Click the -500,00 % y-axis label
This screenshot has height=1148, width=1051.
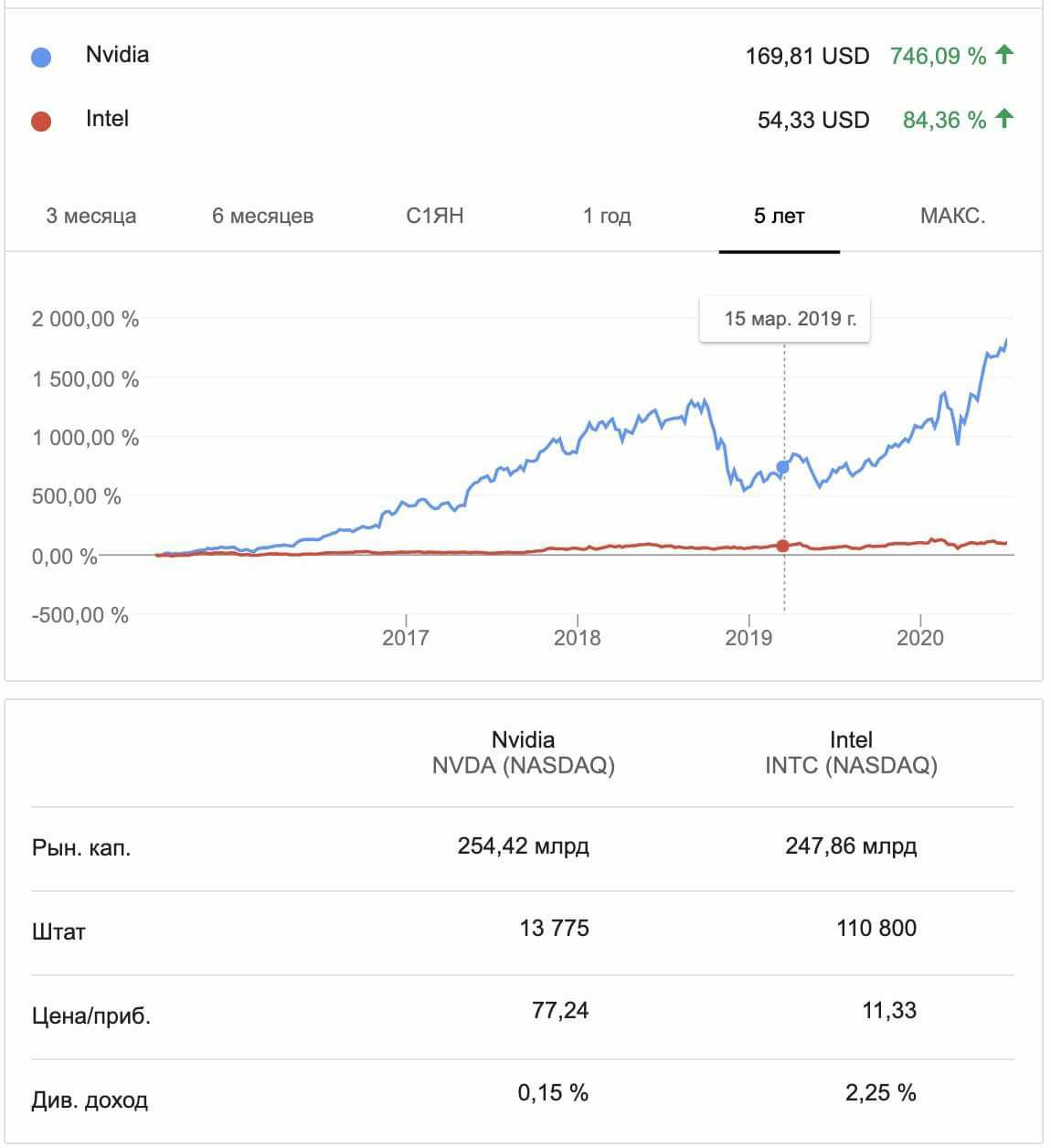pyautogui.click(x=80, y=615)
